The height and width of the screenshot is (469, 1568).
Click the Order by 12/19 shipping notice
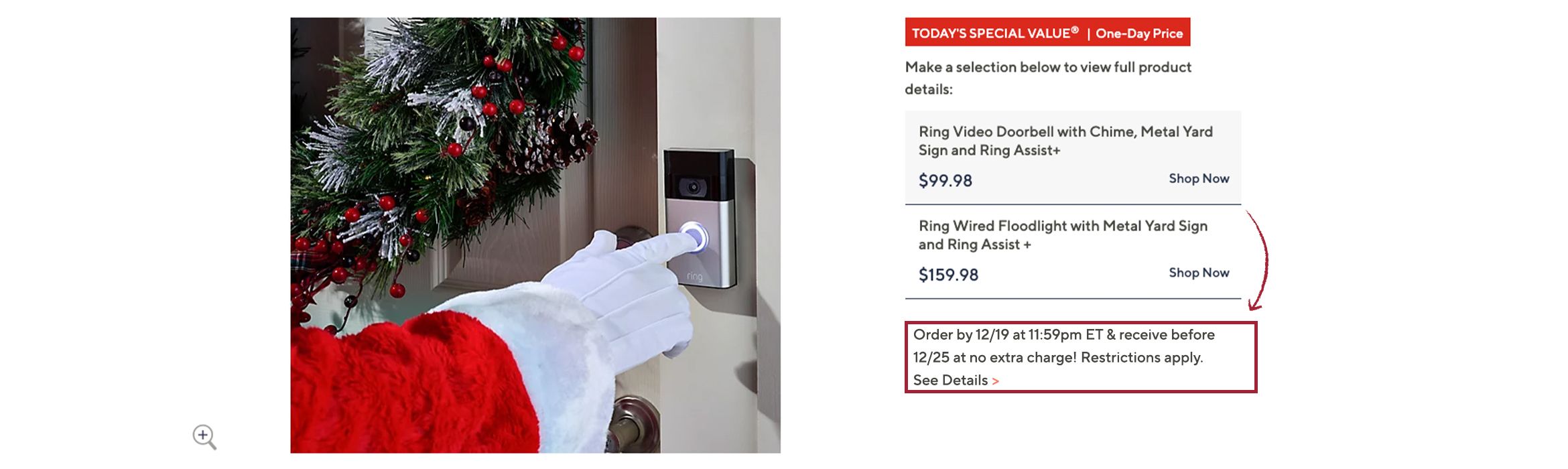1081,357
